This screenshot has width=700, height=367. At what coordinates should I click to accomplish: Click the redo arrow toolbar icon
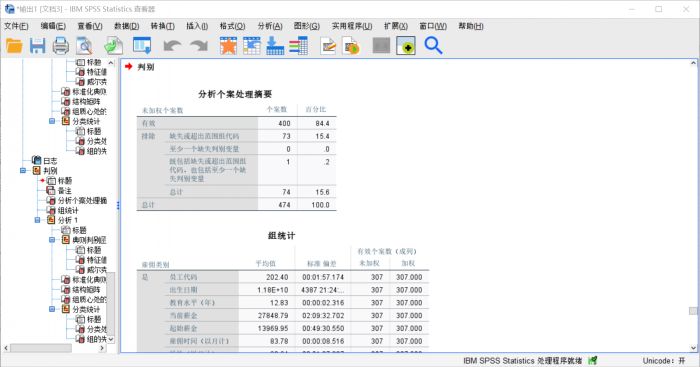pos(199,46)
